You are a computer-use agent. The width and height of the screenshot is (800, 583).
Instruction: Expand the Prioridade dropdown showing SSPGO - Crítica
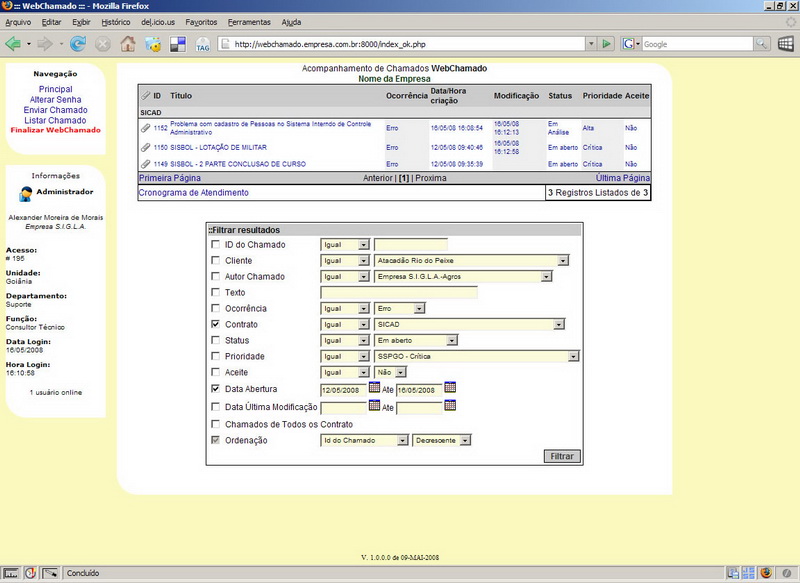477,356
